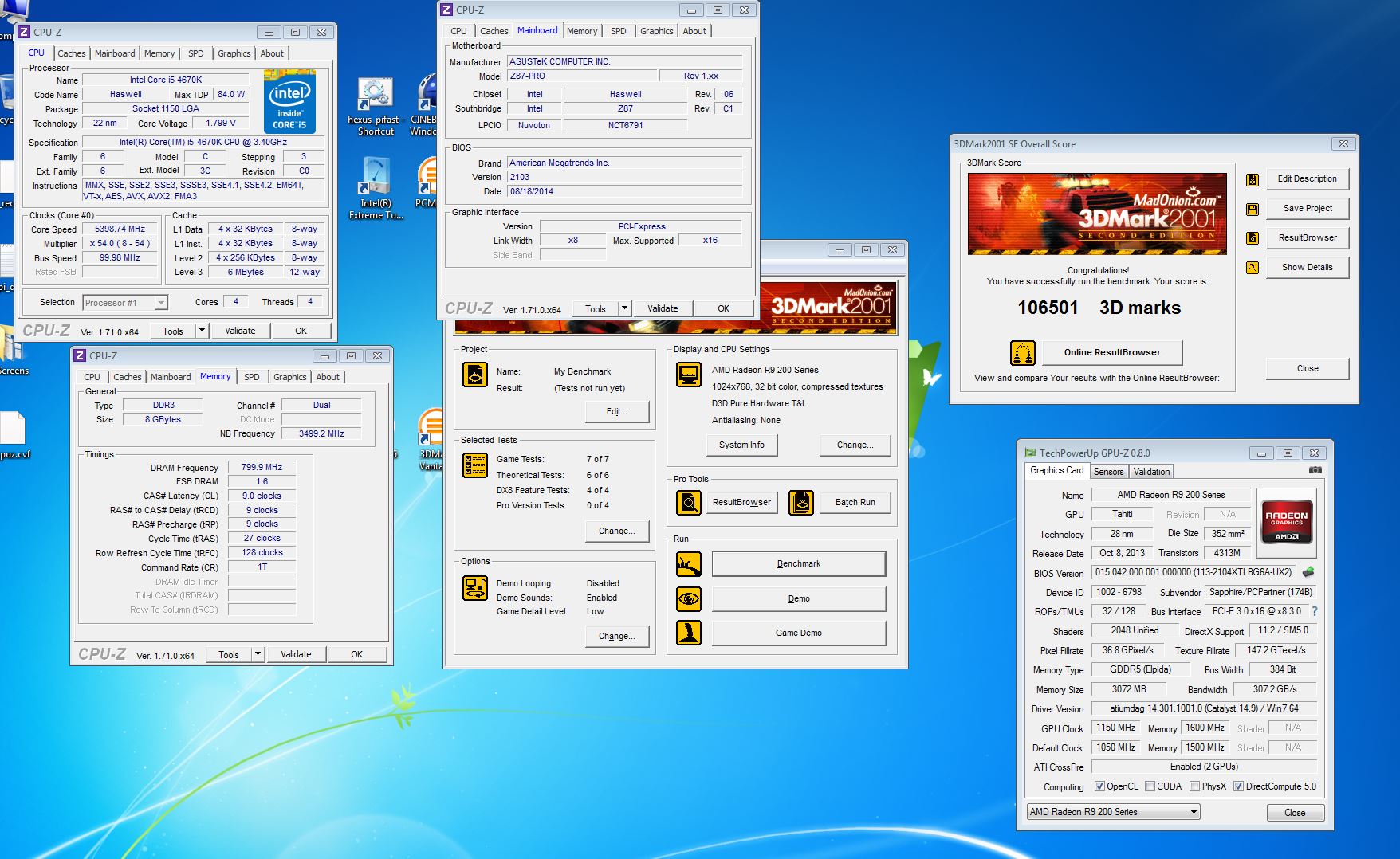The width and height of the screenshot is (1400, 859).
Task: Click OK in CPU-Z Mainboard window
Action: pos(723,308)
